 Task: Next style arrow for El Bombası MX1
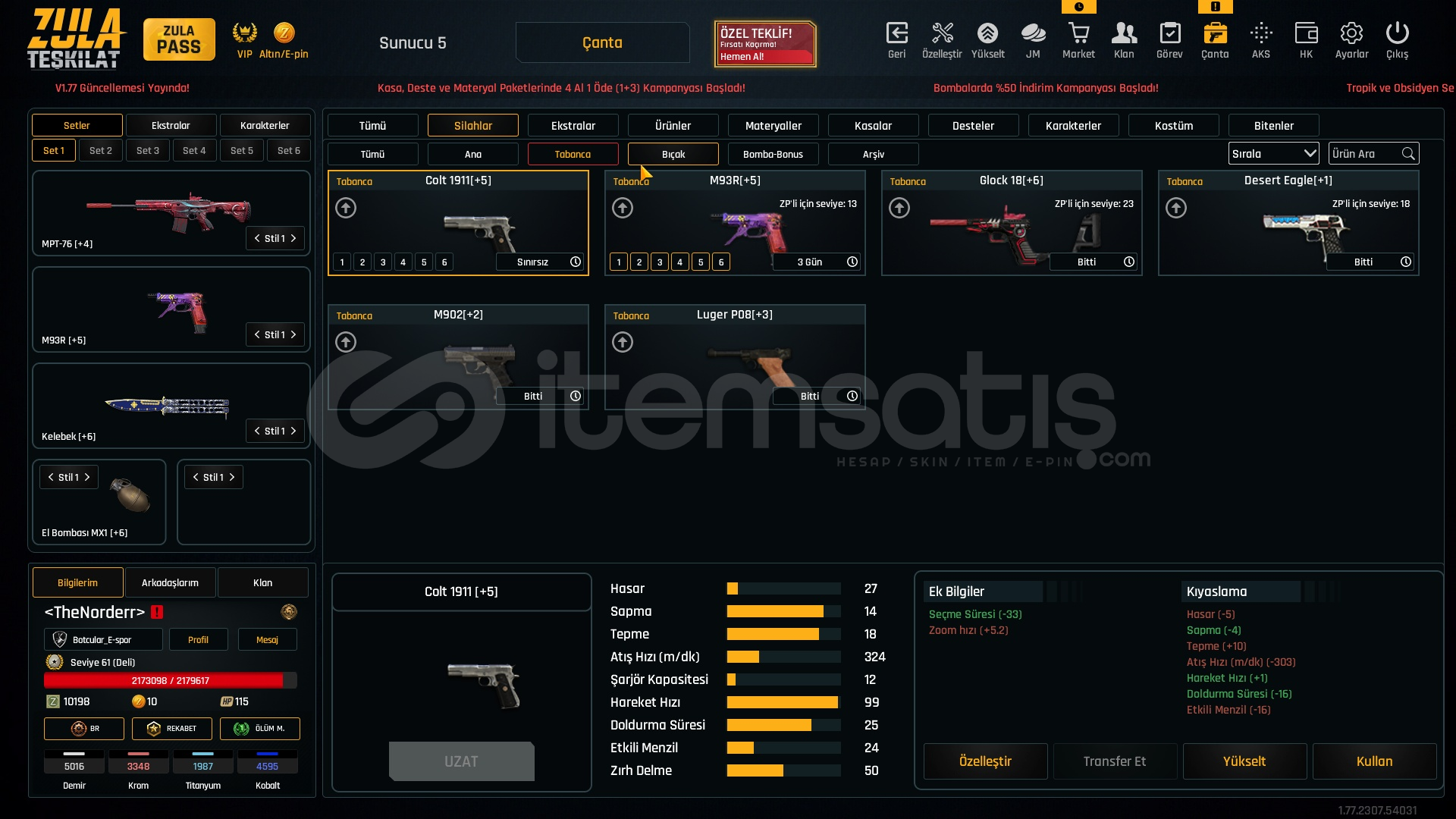87,477
